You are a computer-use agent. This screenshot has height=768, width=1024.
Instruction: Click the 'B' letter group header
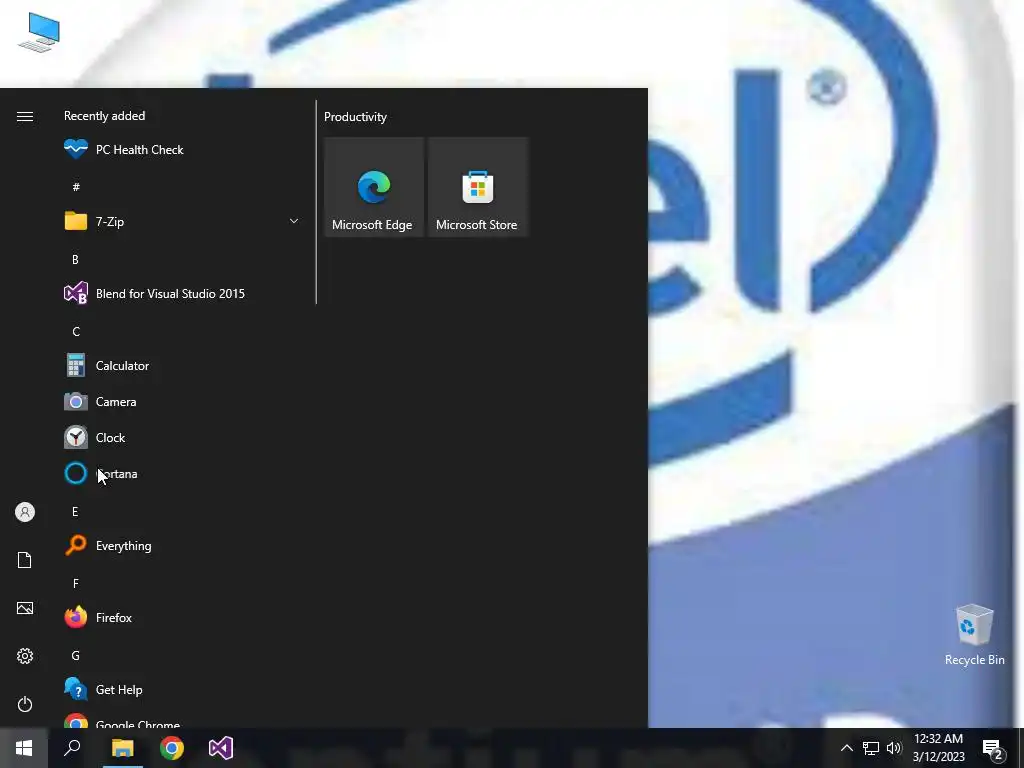click(x=75, y=260)
